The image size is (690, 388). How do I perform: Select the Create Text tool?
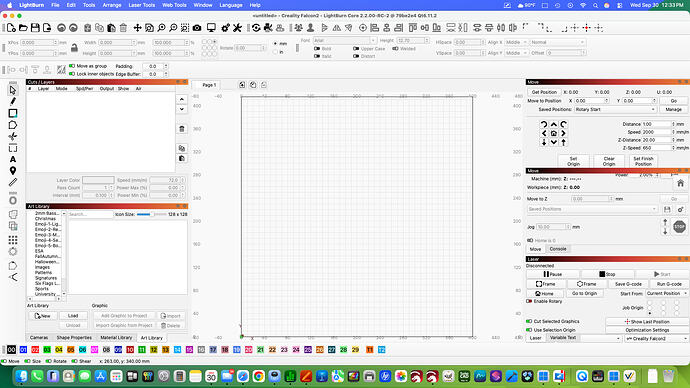coord(13,159)
